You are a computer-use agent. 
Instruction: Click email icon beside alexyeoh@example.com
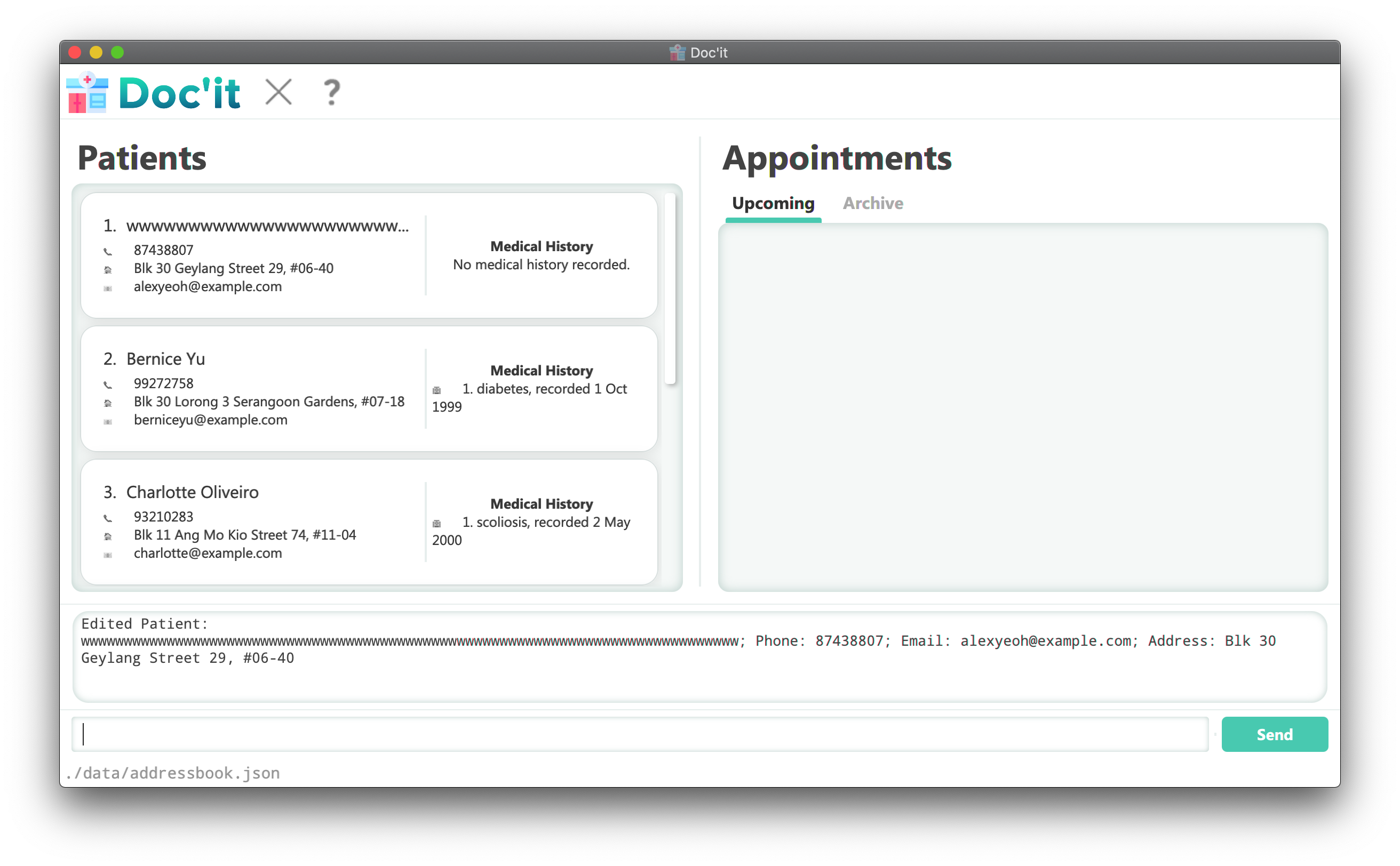[108, 288]
